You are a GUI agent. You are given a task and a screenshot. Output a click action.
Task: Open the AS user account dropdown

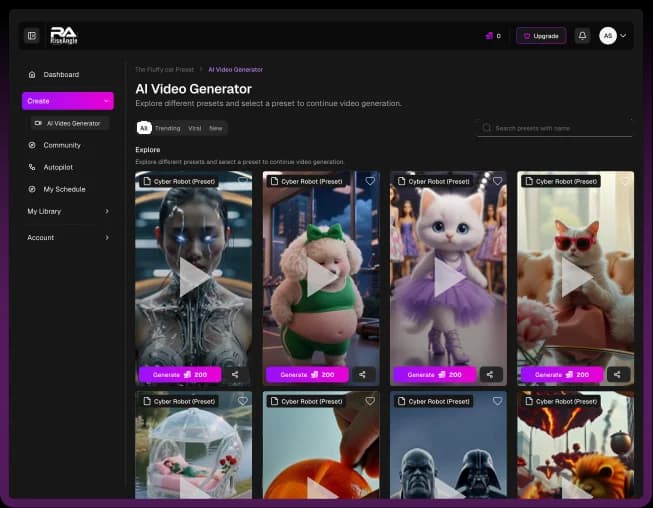click(613, 36)
